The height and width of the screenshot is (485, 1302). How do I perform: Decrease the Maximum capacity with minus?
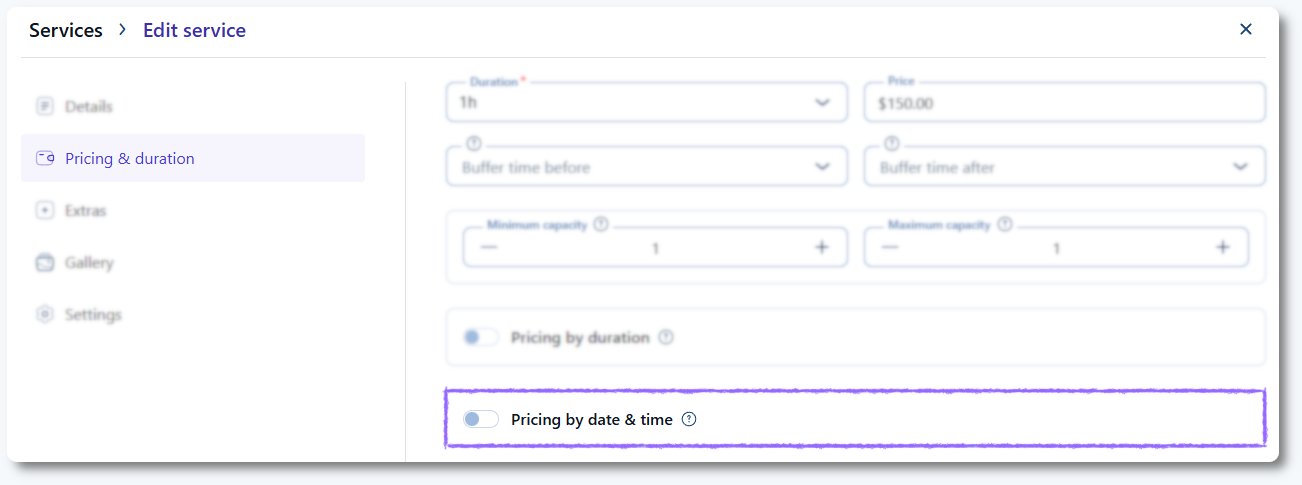point(890,248)
